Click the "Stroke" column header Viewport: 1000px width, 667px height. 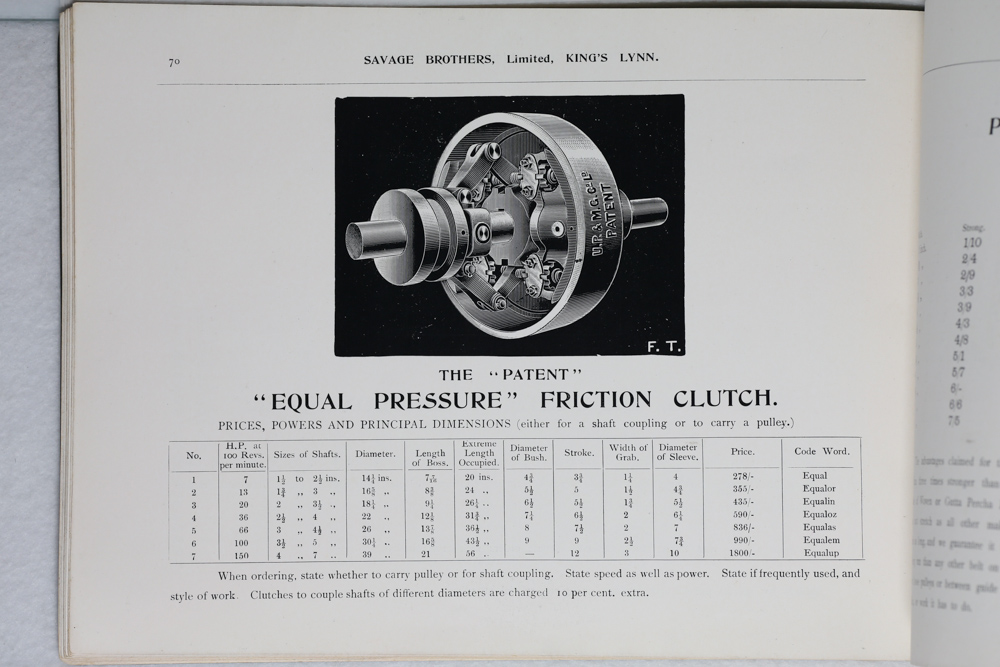(579, 453)
